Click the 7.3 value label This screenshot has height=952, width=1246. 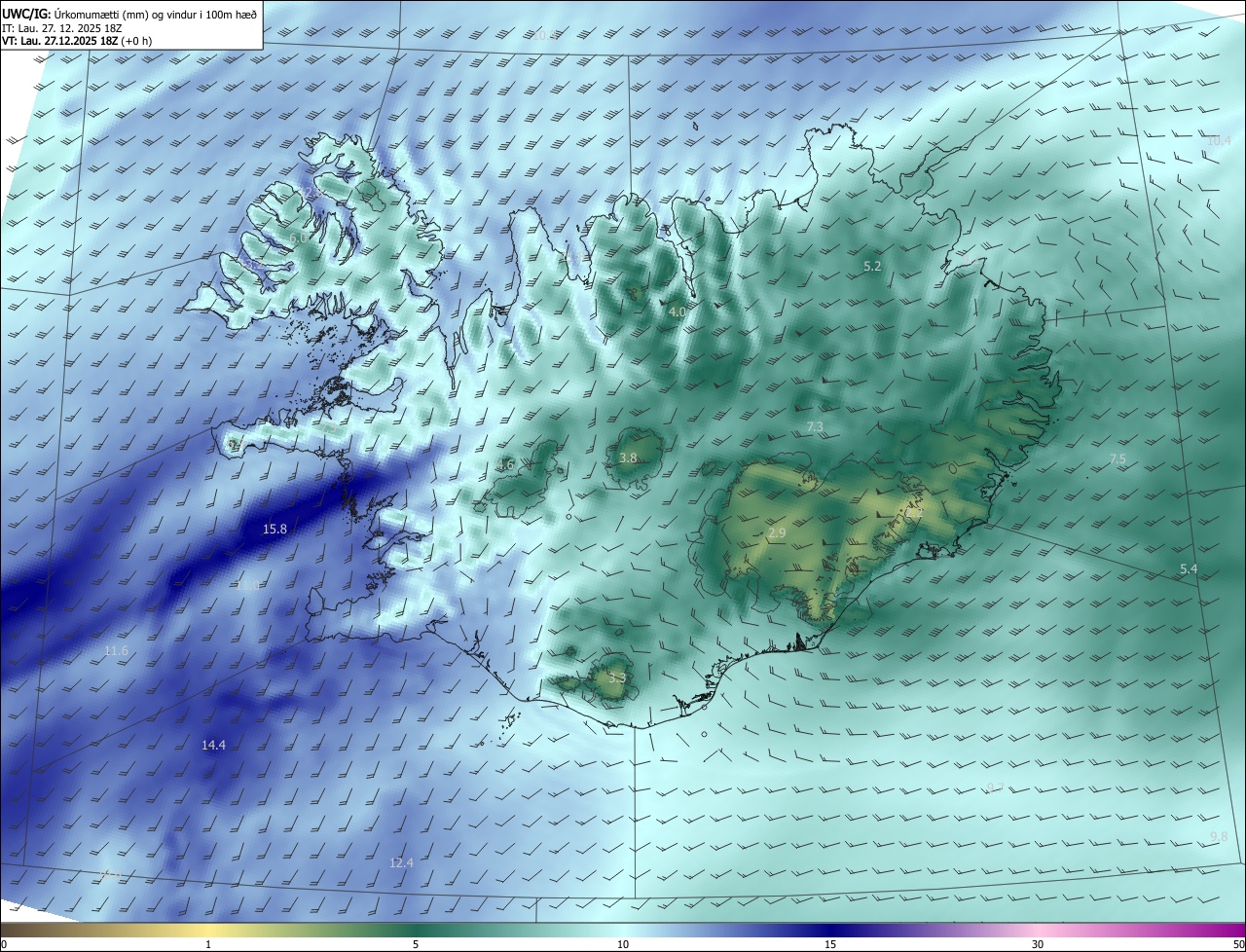[815, 426]
